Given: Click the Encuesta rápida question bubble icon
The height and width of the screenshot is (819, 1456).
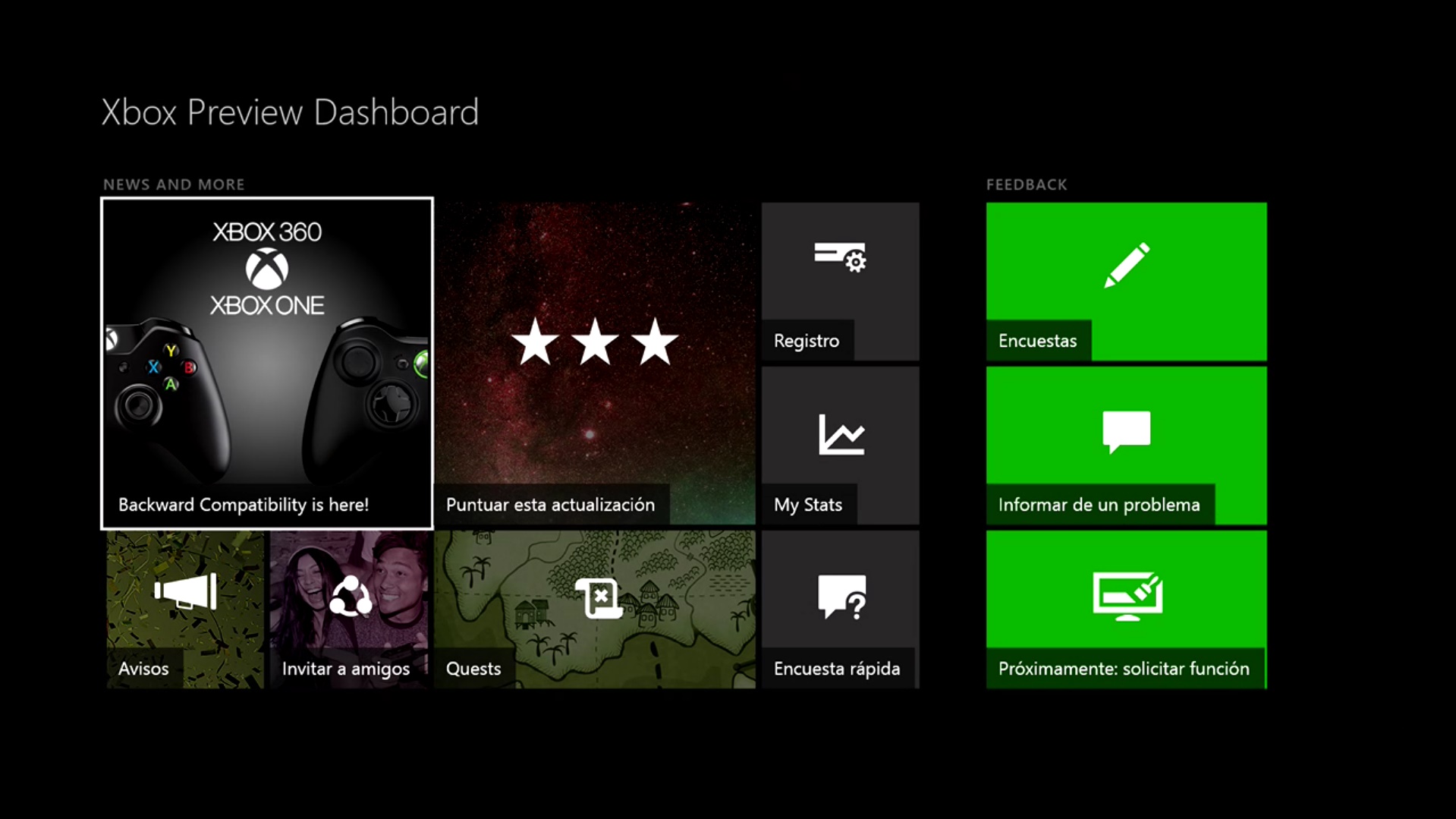Looking at the screenshot, I should [841, 597].
